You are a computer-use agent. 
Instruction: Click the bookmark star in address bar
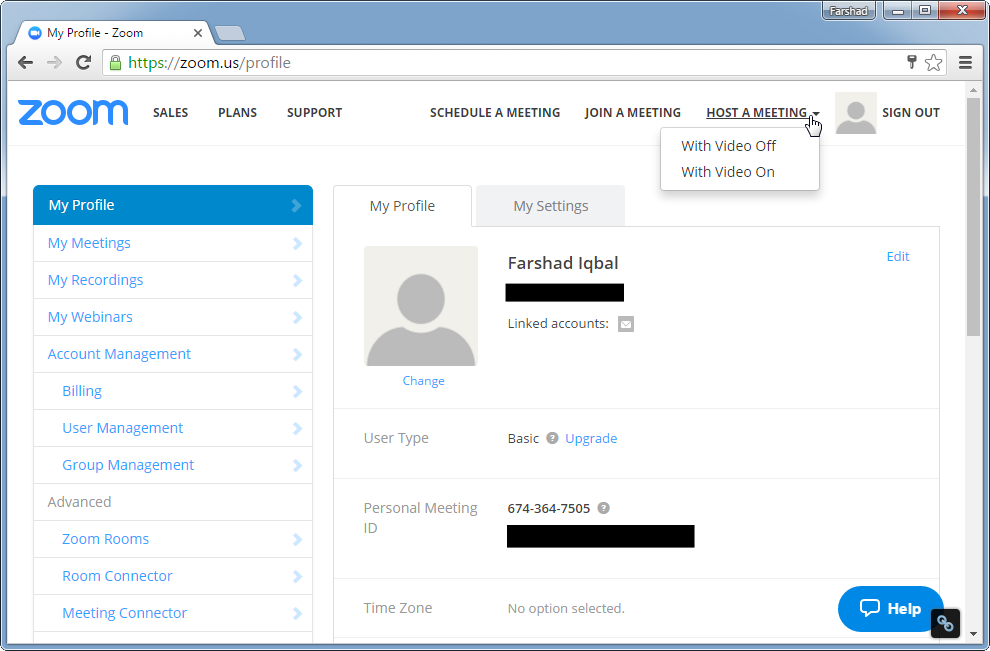tap(933, 63)
